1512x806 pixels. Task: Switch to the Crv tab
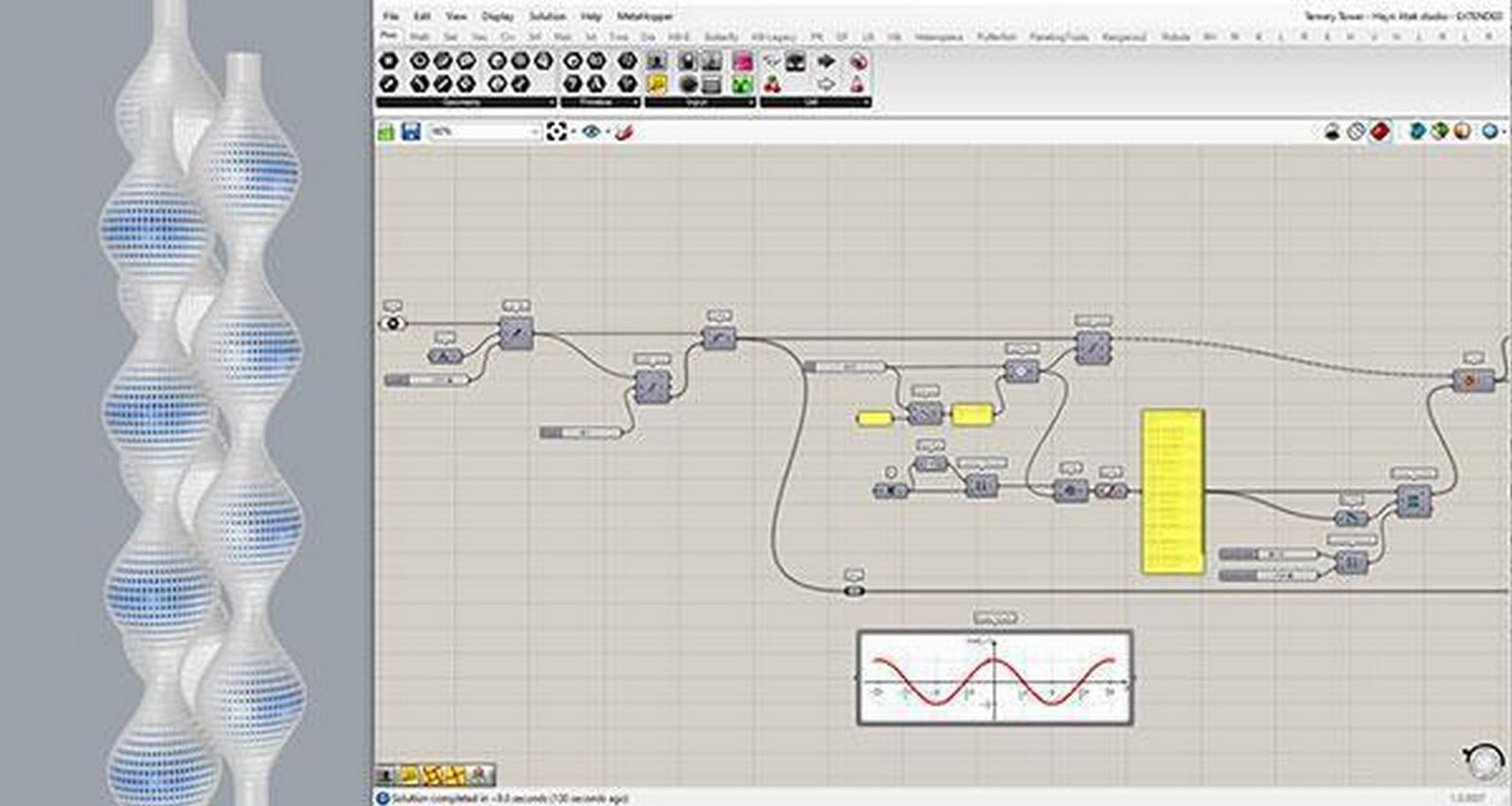click(508, 37)
